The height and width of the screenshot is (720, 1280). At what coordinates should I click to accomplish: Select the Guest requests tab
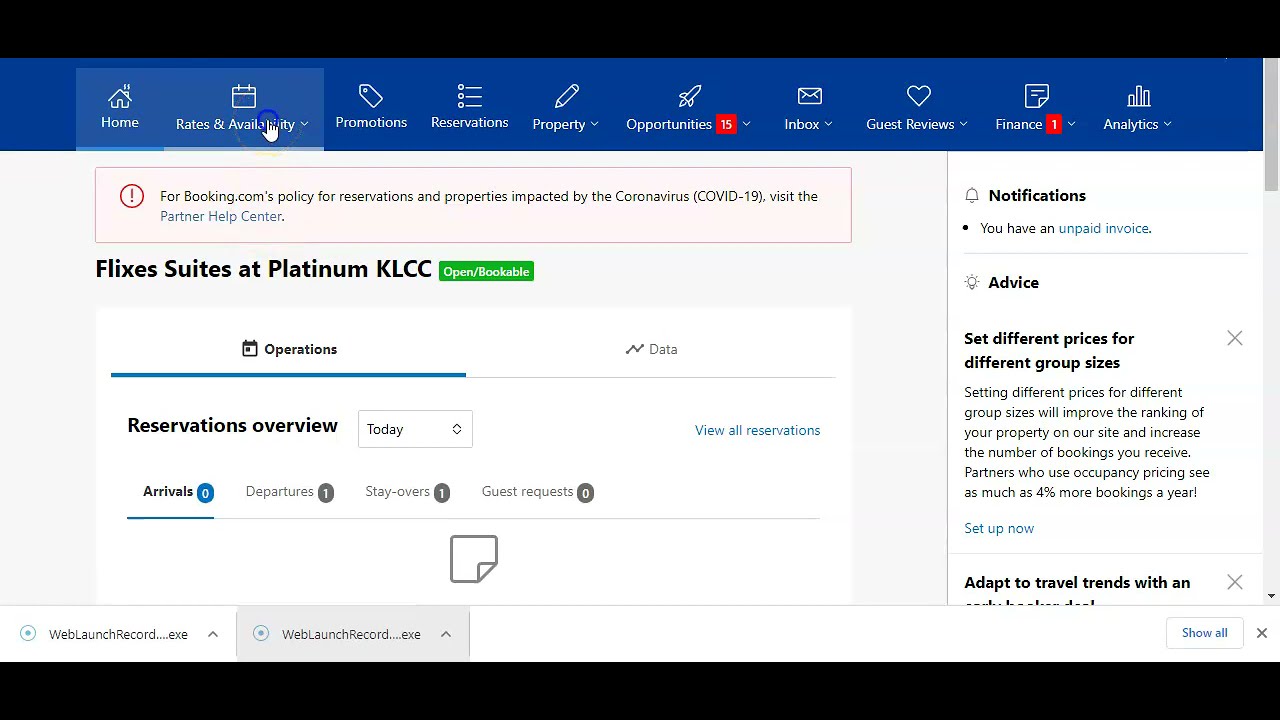pos(537,492)
